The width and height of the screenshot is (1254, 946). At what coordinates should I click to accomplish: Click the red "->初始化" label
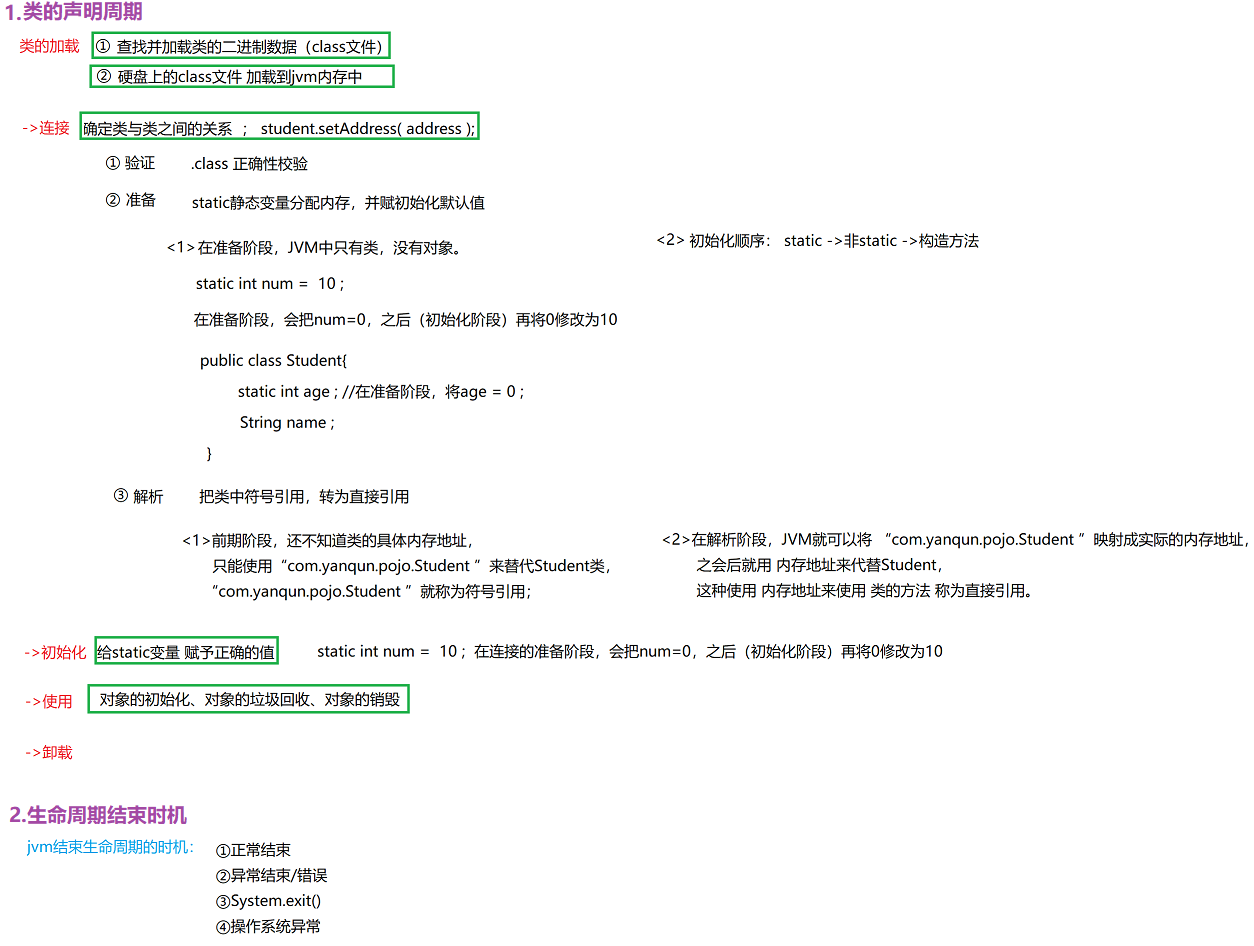pyautogui.click(x=55, y=652)
